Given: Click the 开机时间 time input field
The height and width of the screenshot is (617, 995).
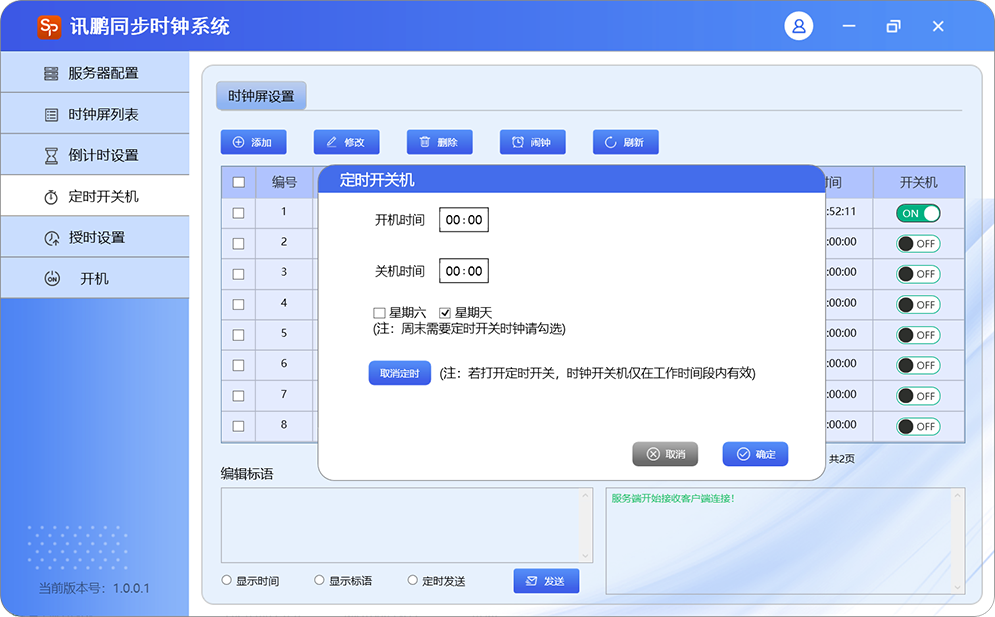Looking at the screenshot, I should click(464, 220).
